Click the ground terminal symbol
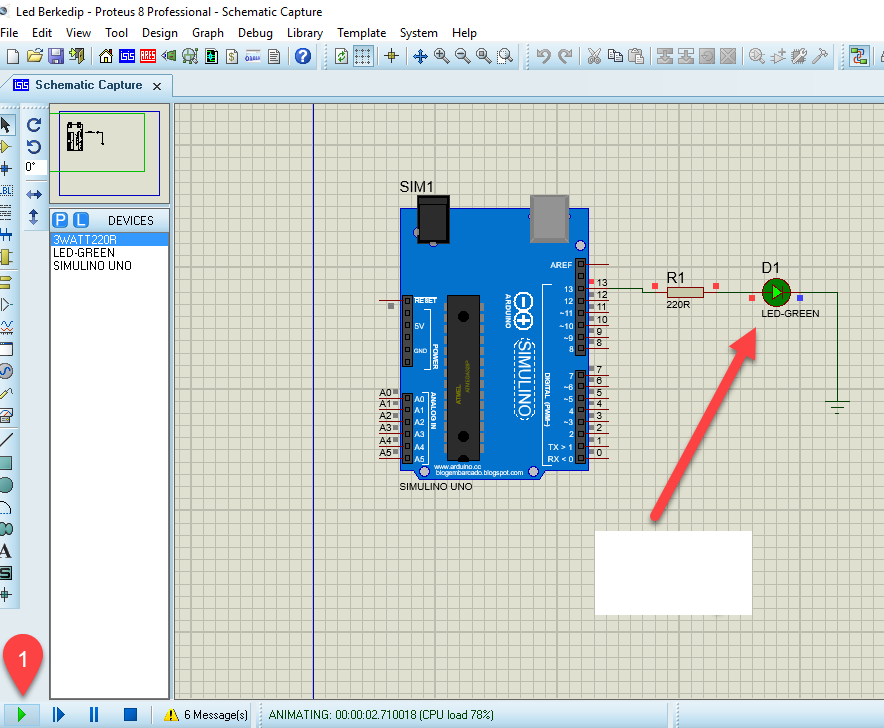 [x=837, y=407]
